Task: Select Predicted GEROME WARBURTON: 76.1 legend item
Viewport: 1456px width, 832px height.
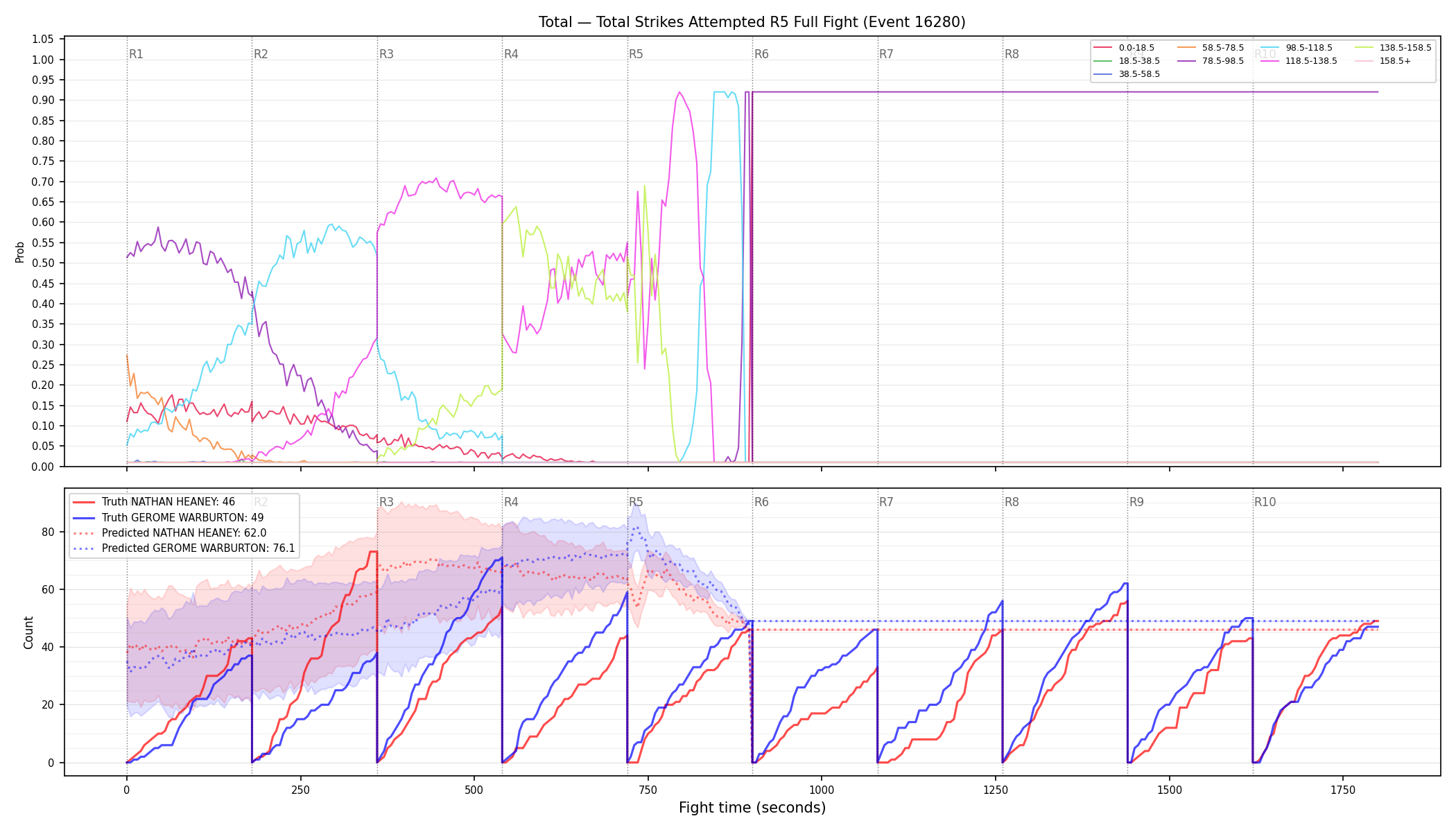Action: pos(184,548)
